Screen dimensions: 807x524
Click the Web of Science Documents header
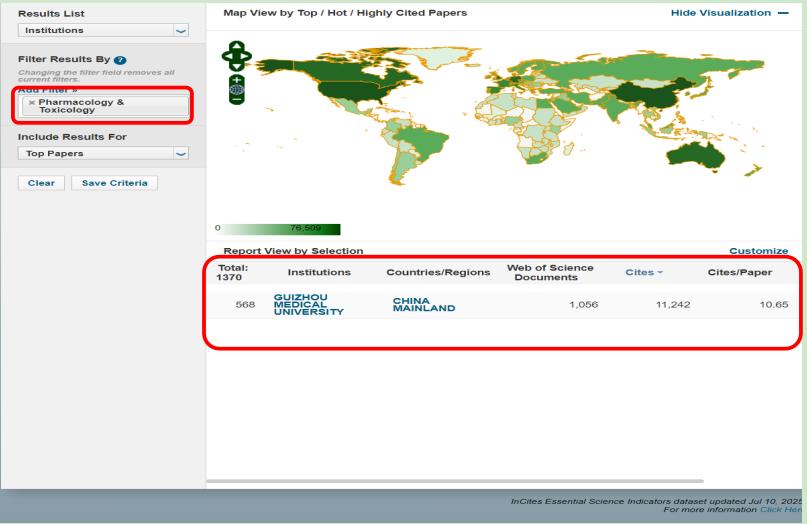[550, 272]
